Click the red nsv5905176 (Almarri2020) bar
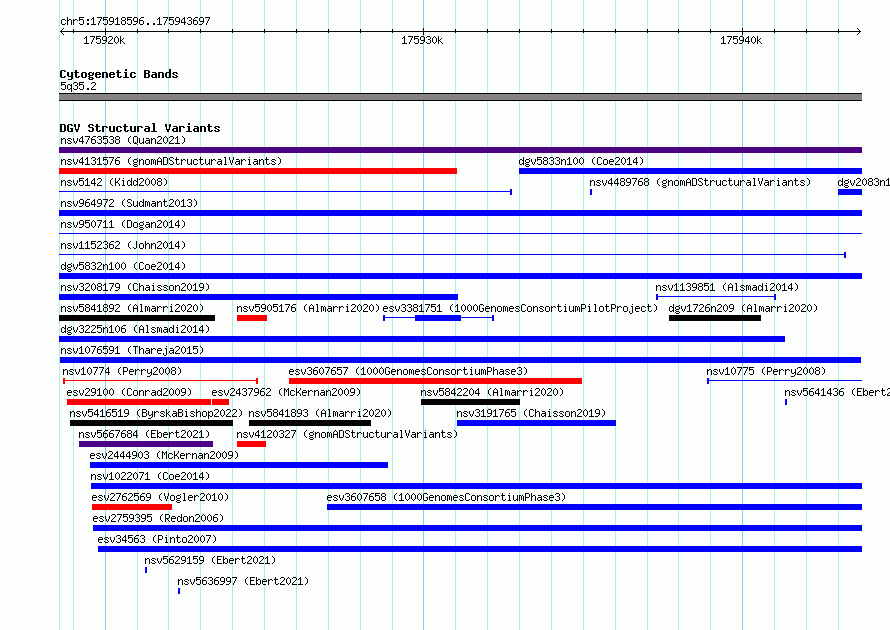This screenshot has height=630, width=890. click(252, 318)
